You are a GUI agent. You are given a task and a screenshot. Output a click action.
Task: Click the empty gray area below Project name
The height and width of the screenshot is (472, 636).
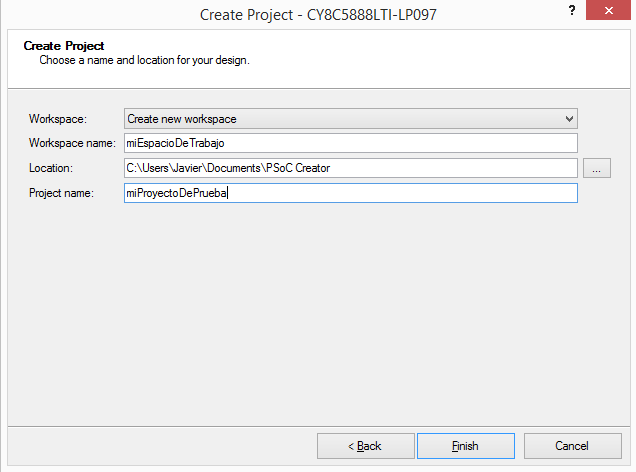(x=318, y=310)
